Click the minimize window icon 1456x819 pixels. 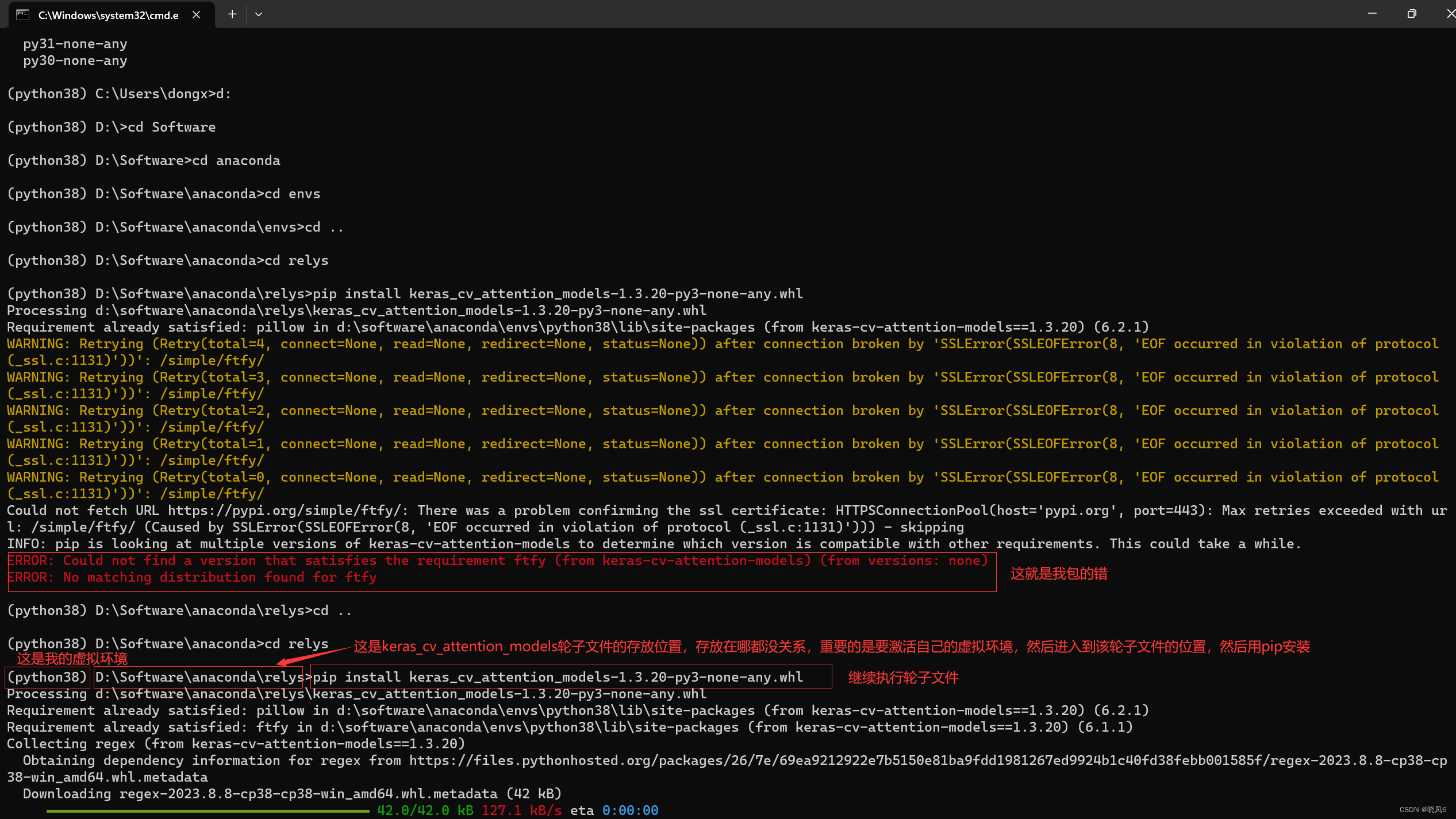click(1372, 13)
